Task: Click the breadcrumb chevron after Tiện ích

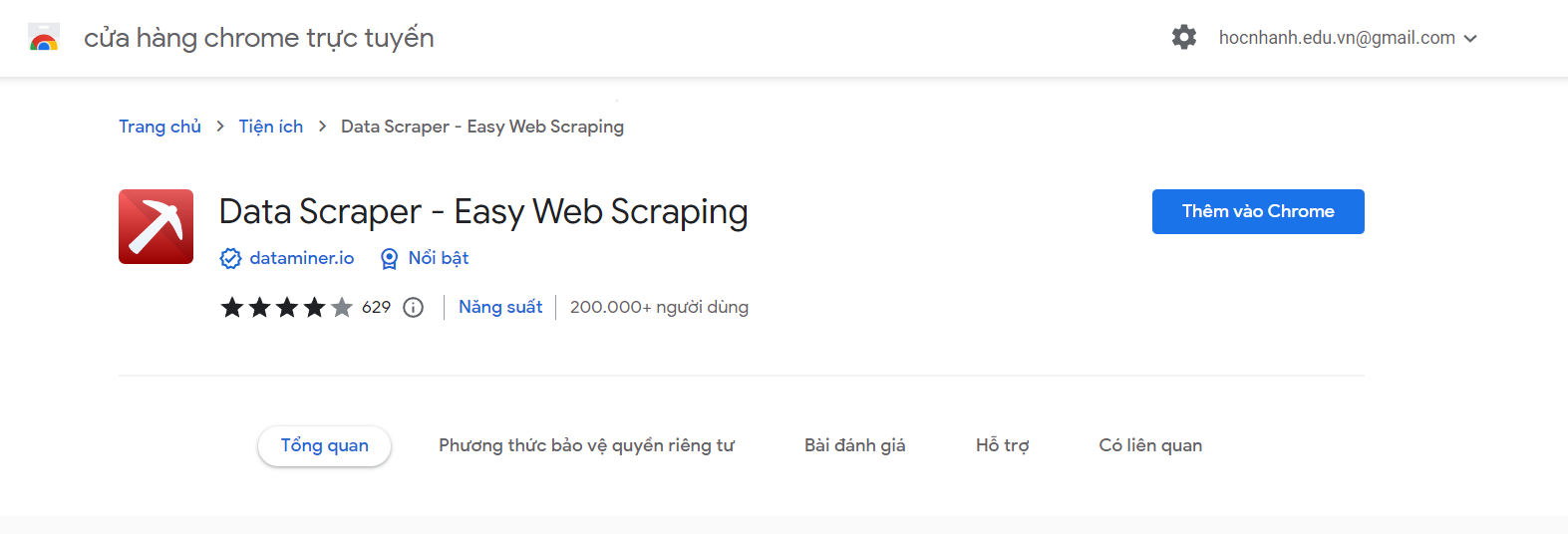Action: coord(322,127)
